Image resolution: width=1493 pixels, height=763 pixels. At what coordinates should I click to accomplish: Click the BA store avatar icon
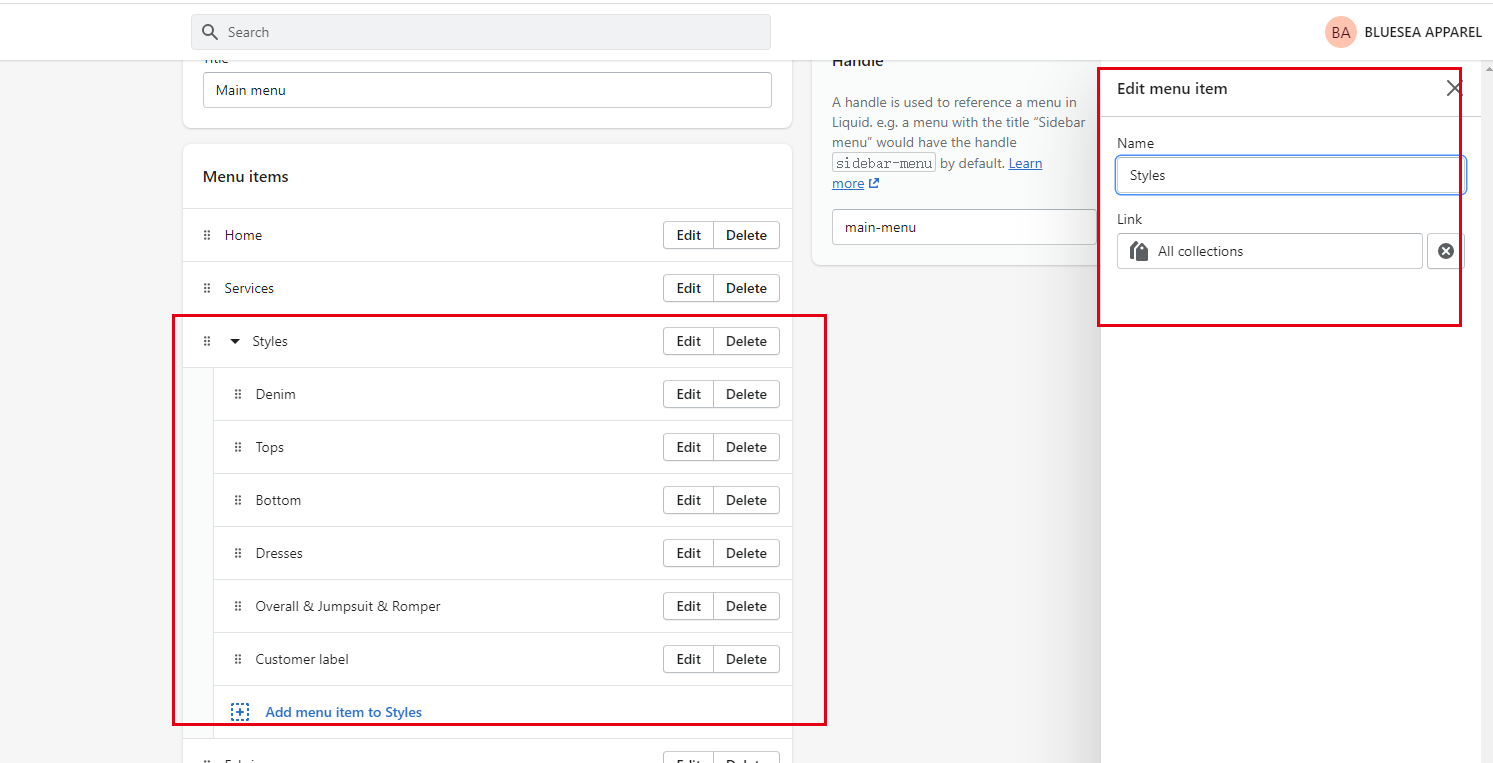[1340, 32]
